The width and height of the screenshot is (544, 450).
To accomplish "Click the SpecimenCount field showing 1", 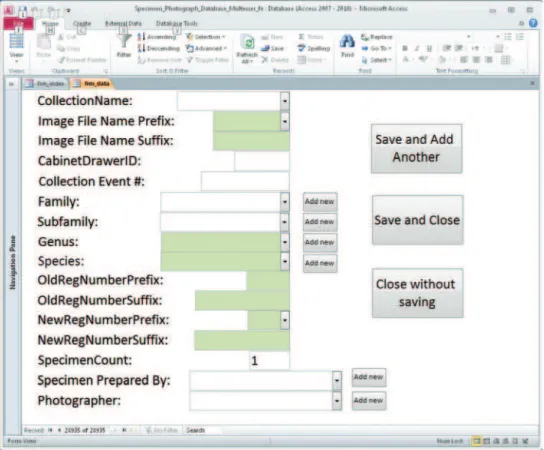I will pos(269,361).
